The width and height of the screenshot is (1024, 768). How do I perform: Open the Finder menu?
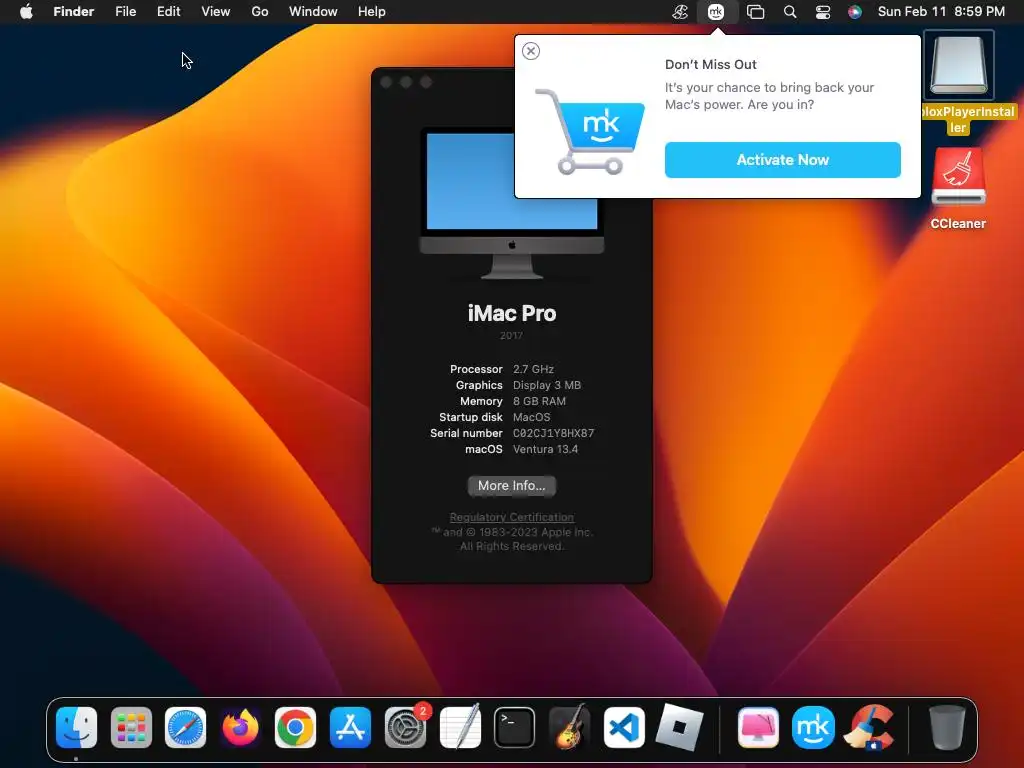click(73, 12)
